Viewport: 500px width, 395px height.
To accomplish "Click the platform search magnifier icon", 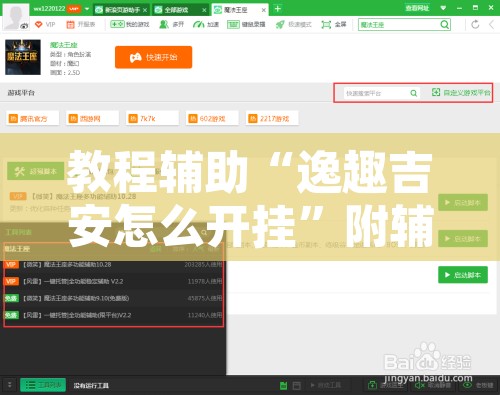I will [414, 93].
